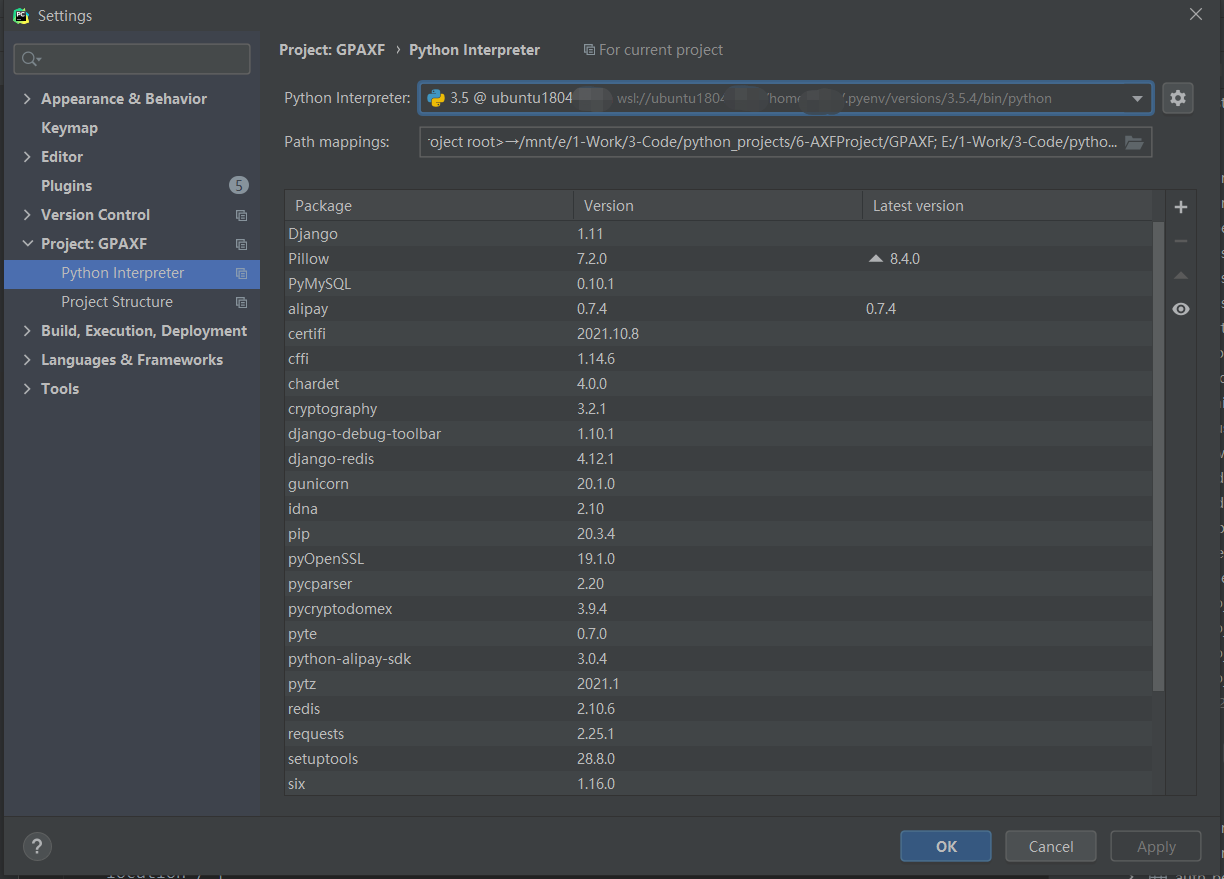1224x879 pixels.
Task: Open the Python Interpreter dropdown arrow
Action: click(1137, 98)
